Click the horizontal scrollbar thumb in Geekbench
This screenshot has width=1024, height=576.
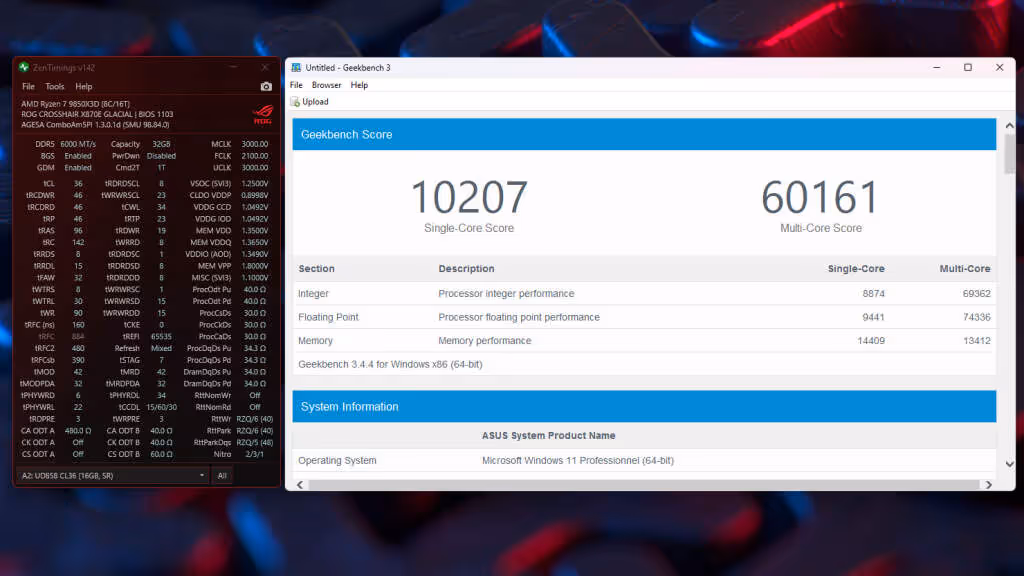tap(644, 485)
